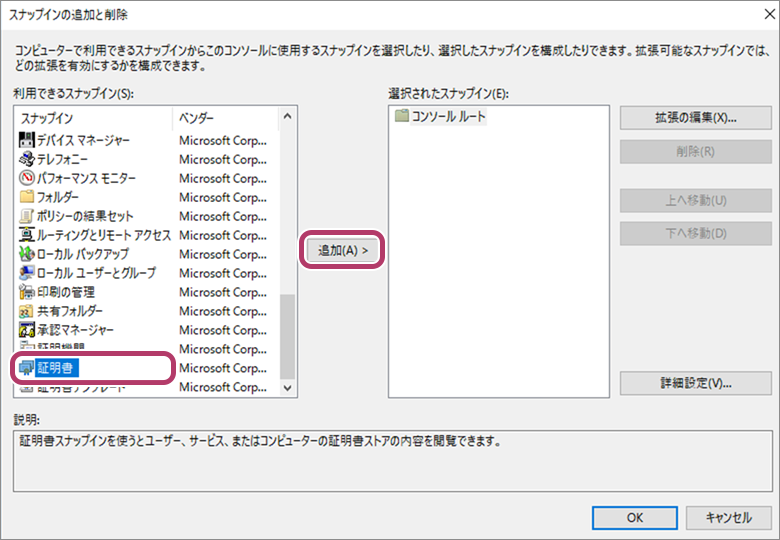Select コンソール ルート in selected snap-ins

coord(448,116)
